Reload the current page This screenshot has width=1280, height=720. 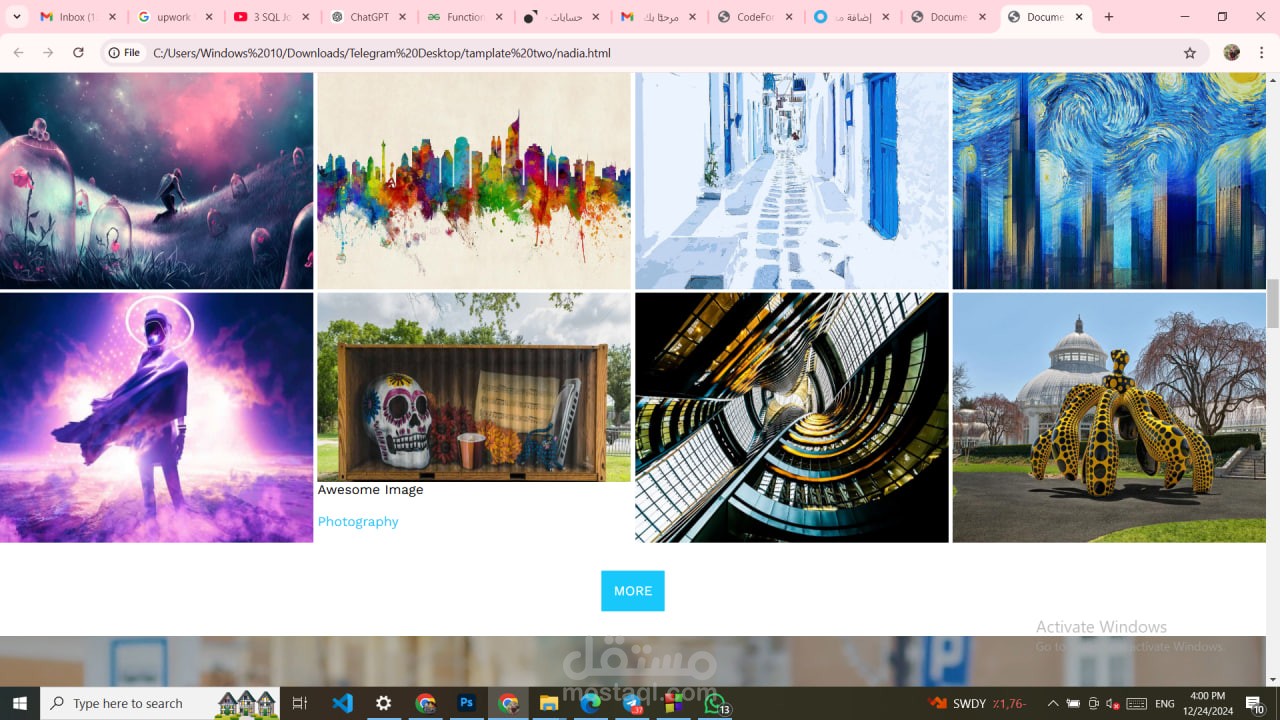(x=78, y=53)
